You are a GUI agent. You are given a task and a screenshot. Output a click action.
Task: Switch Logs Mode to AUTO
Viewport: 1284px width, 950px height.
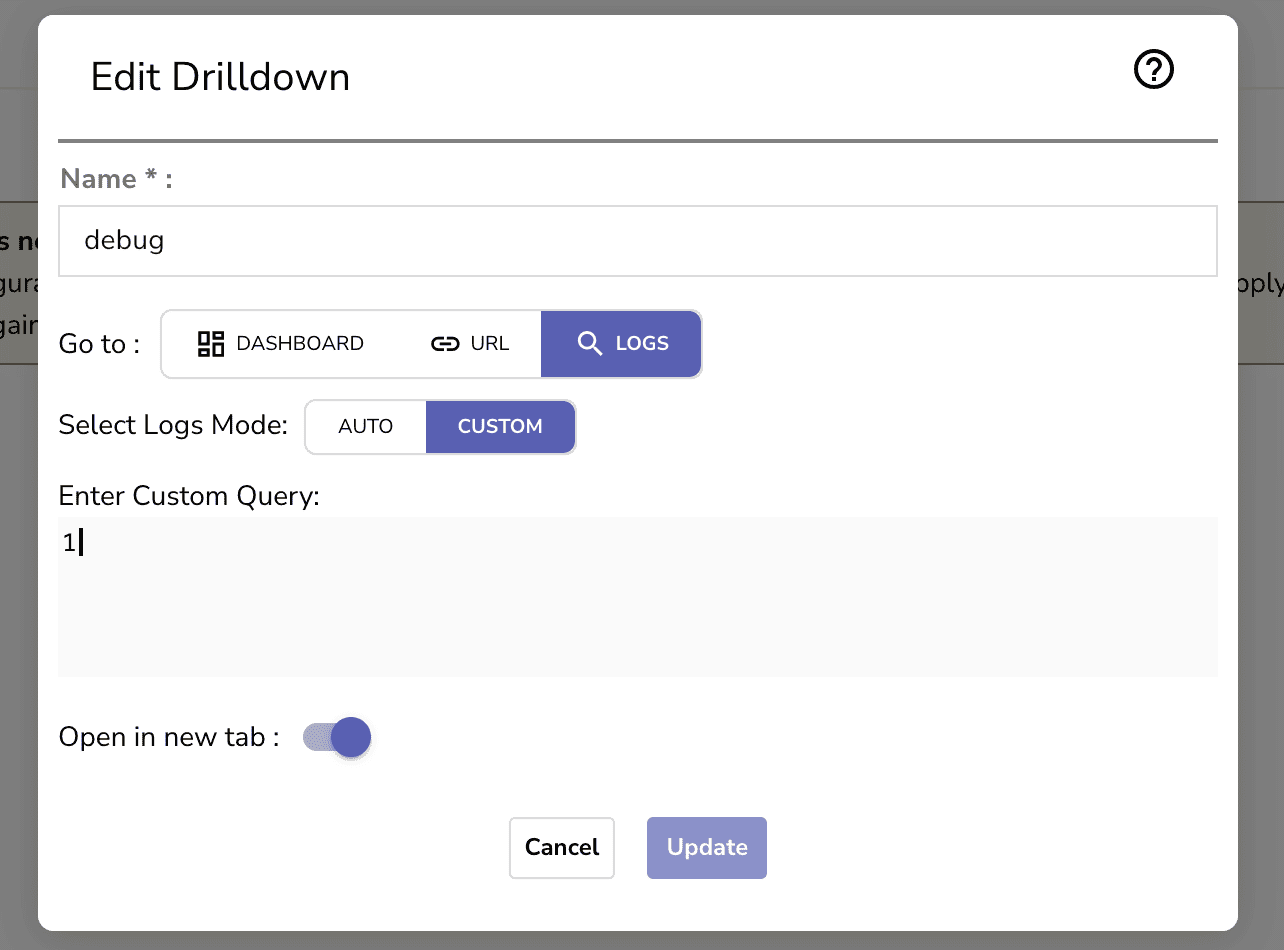click(x=366, y=426)
